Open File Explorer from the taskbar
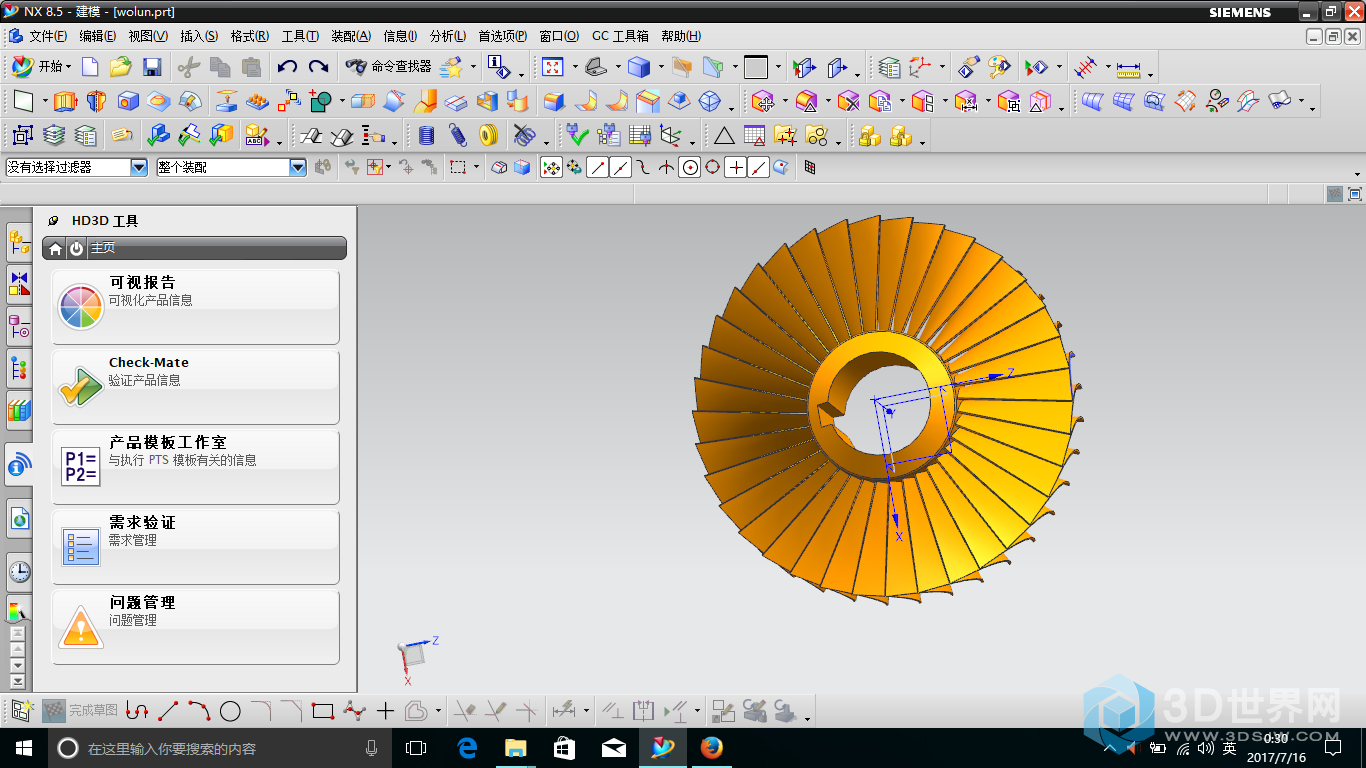Screen dimensions: 1366x768 coord(515,748)
